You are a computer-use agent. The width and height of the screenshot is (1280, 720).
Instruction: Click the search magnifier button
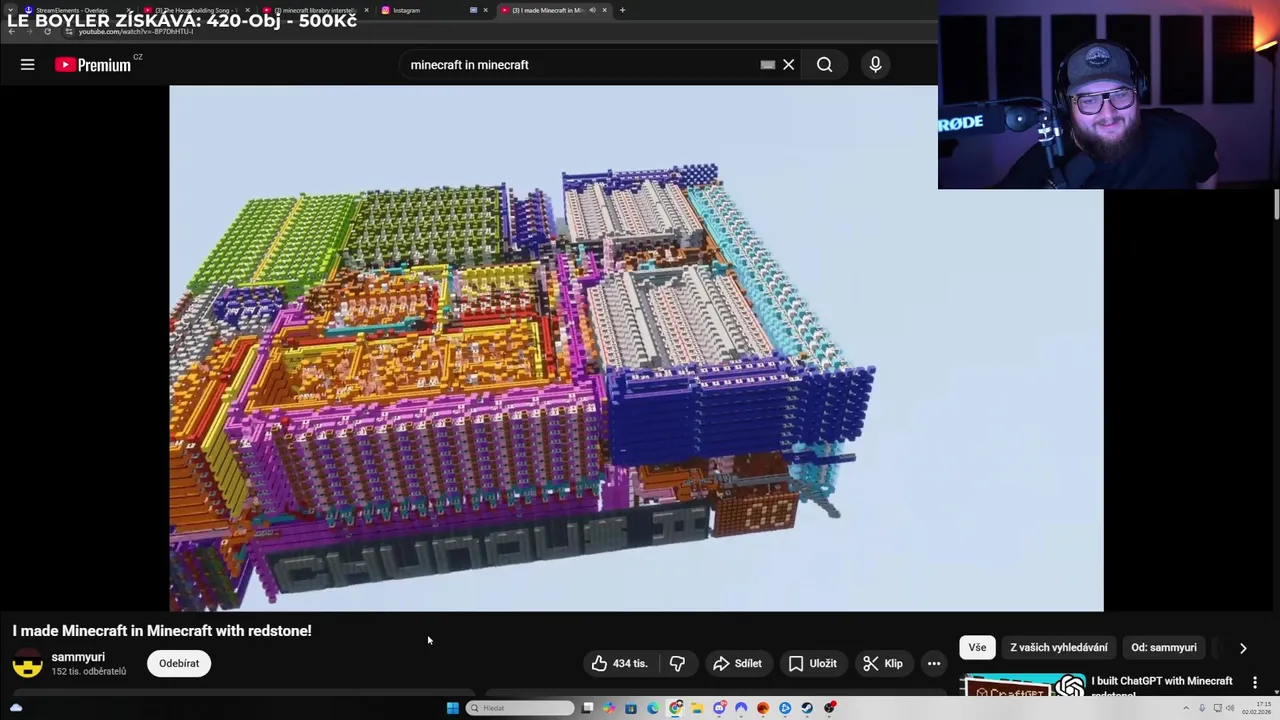824,65
